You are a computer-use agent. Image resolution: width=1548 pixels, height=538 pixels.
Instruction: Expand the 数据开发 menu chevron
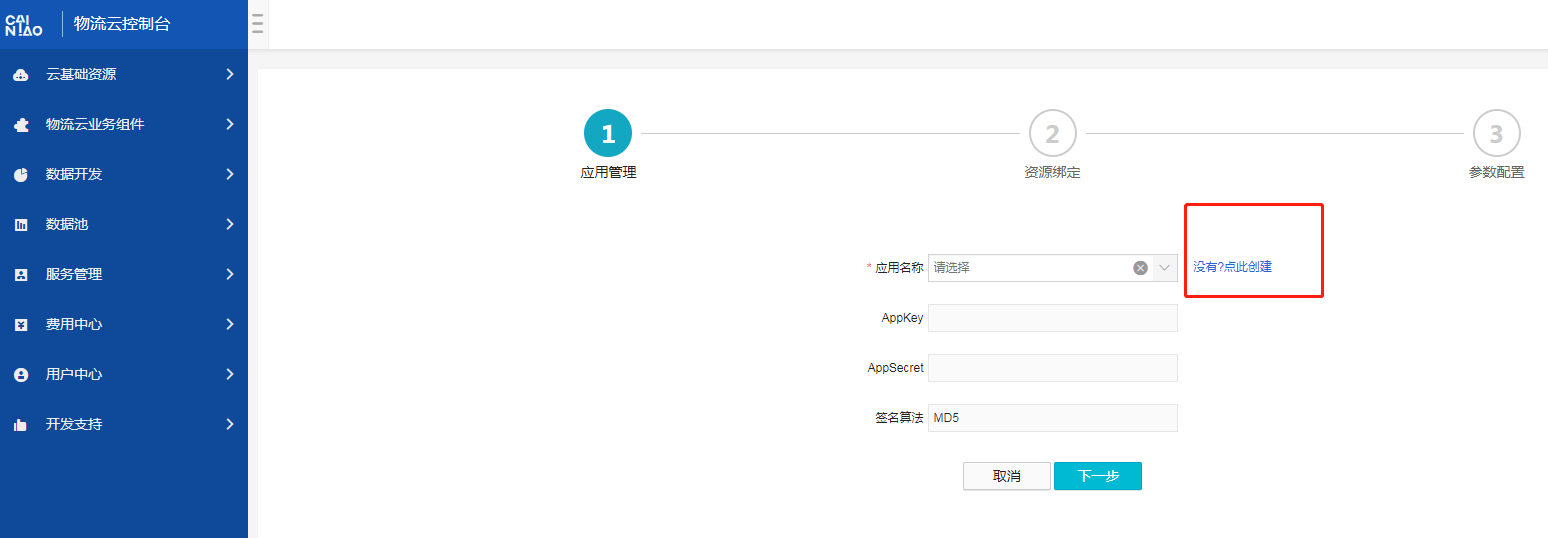(x=230, y=174)
